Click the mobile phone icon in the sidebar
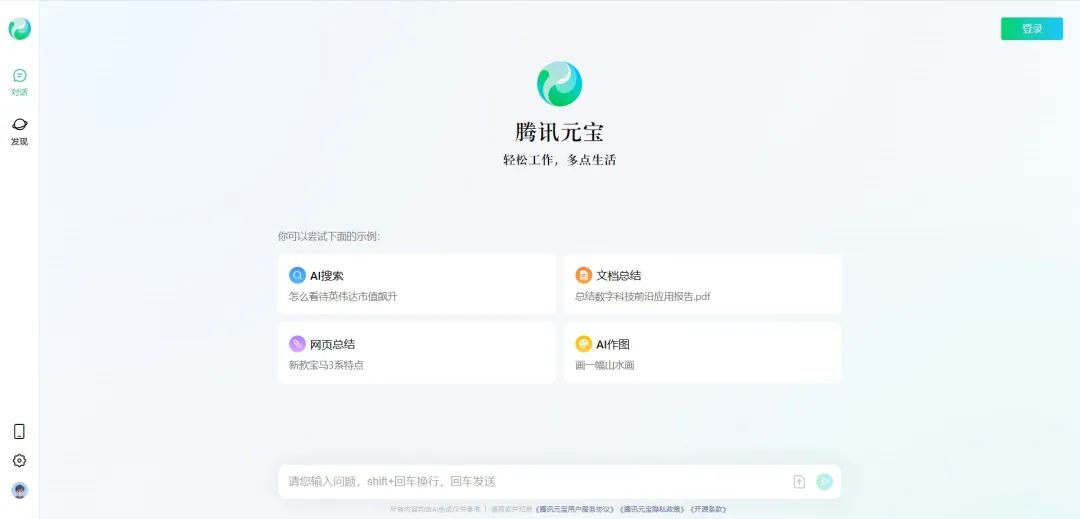 (19, 432)
